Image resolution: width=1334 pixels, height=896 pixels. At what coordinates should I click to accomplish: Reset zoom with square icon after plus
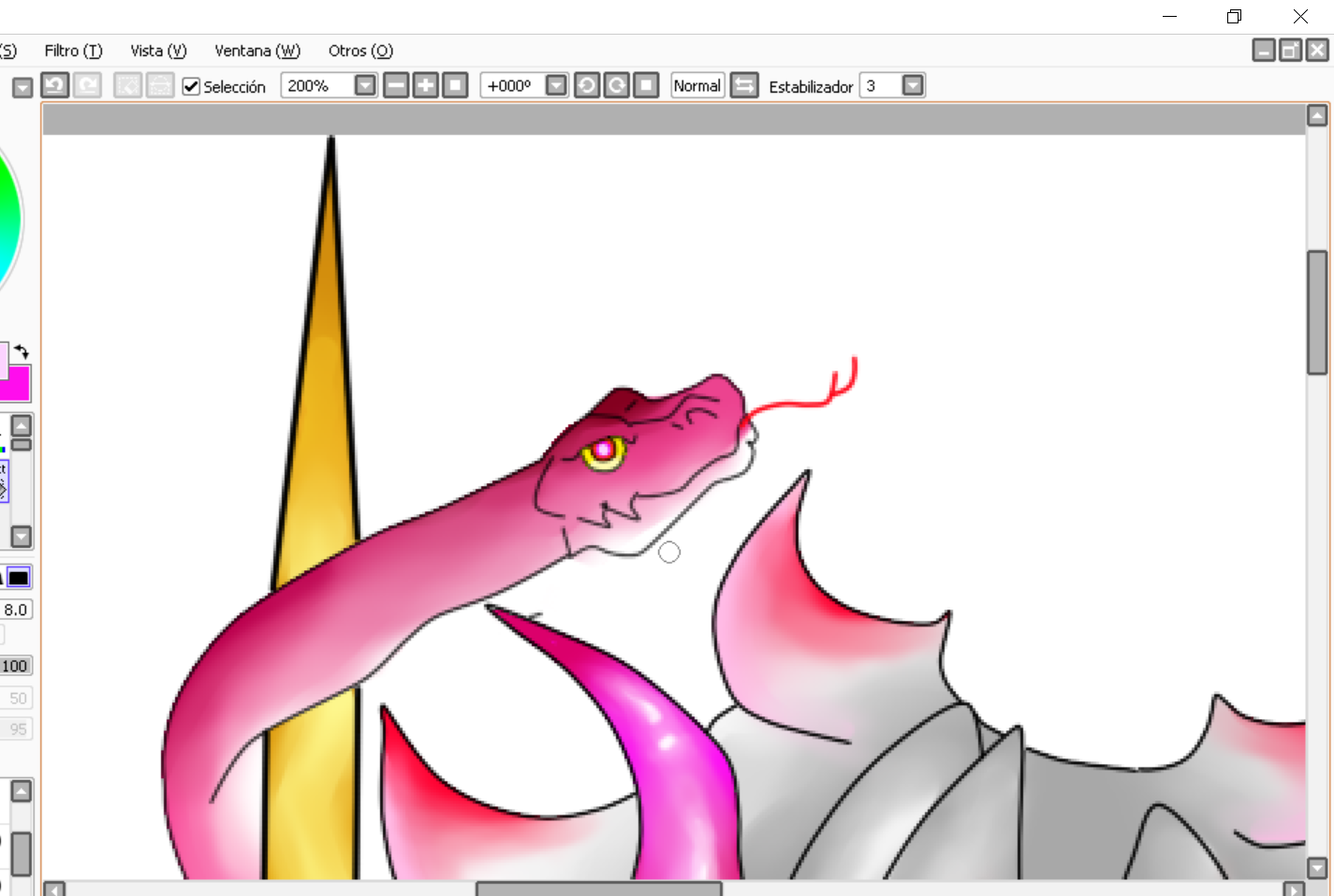click(455, 85)
